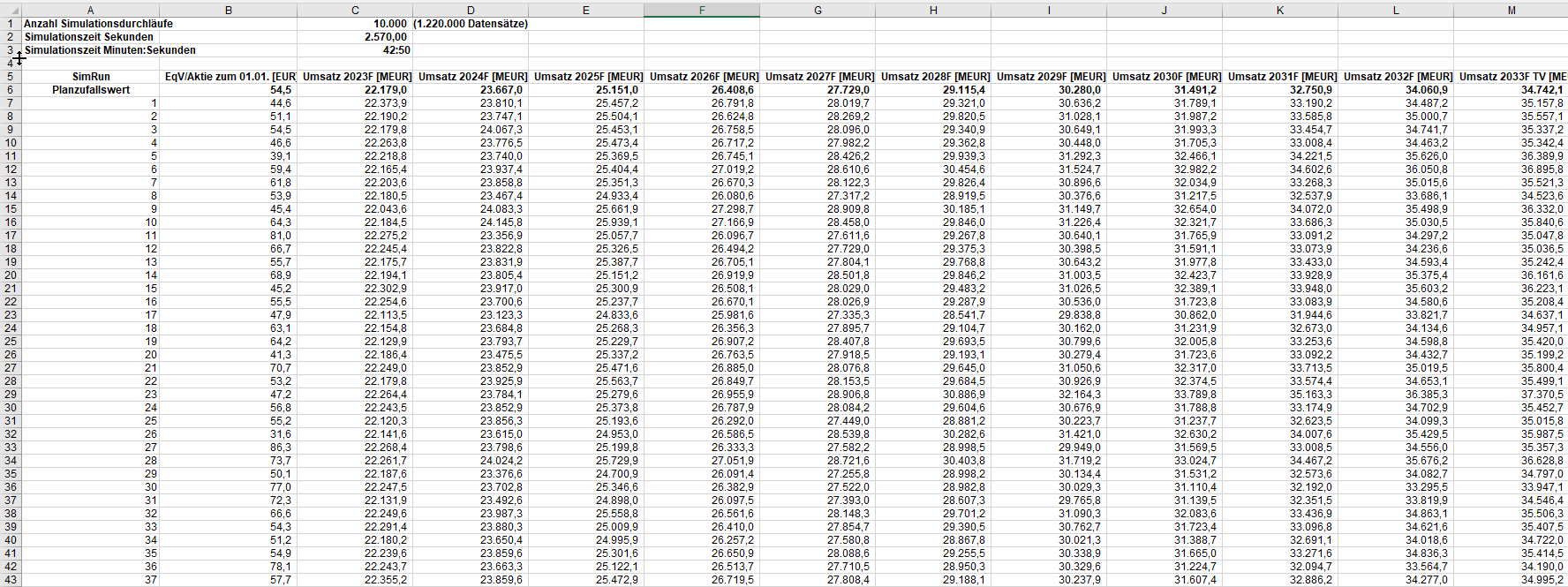The image size is (1568, 587).
Task: Select column header K
Action: coord(1280,10)
